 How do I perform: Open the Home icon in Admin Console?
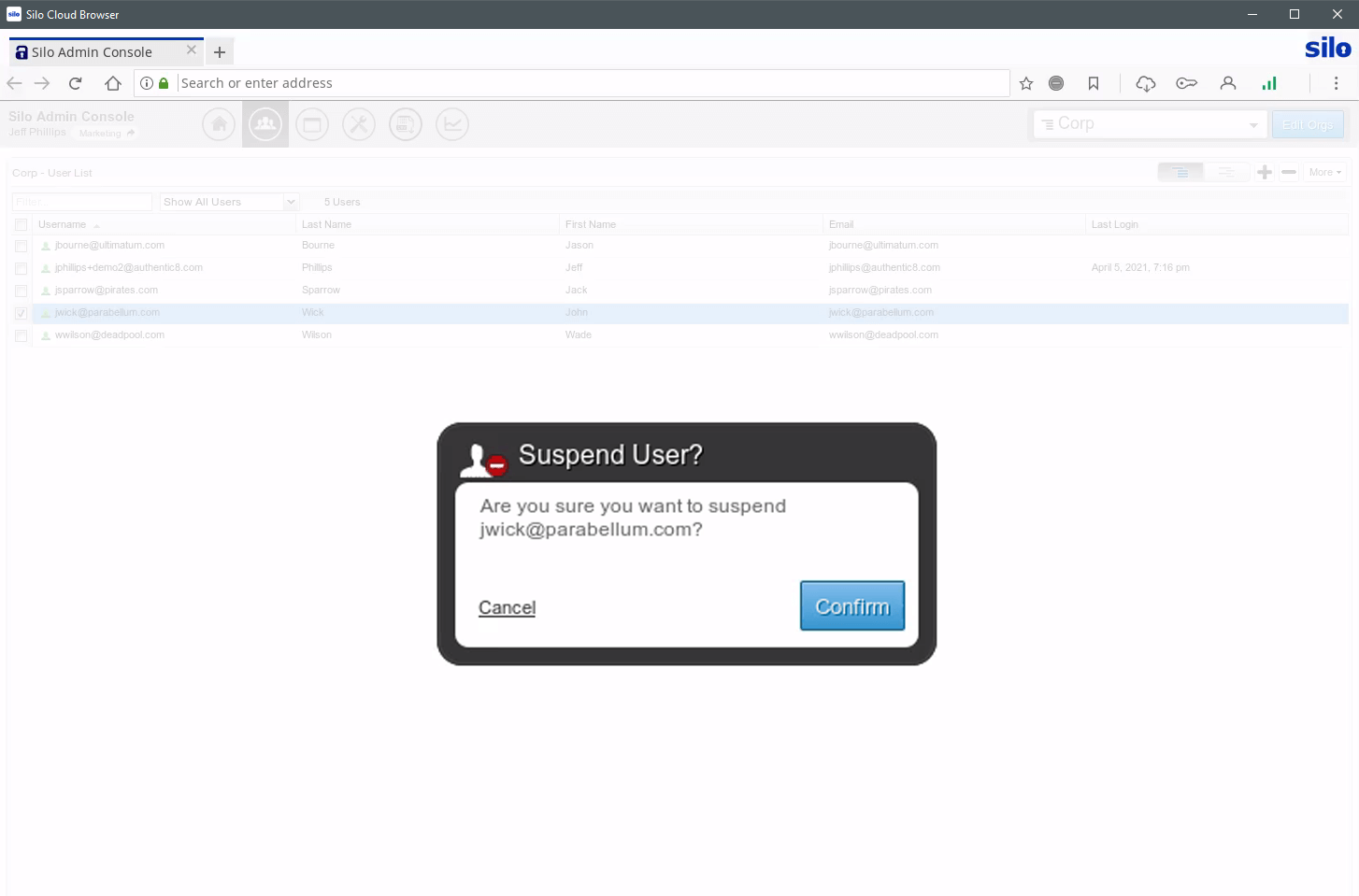tap(219, 124)
